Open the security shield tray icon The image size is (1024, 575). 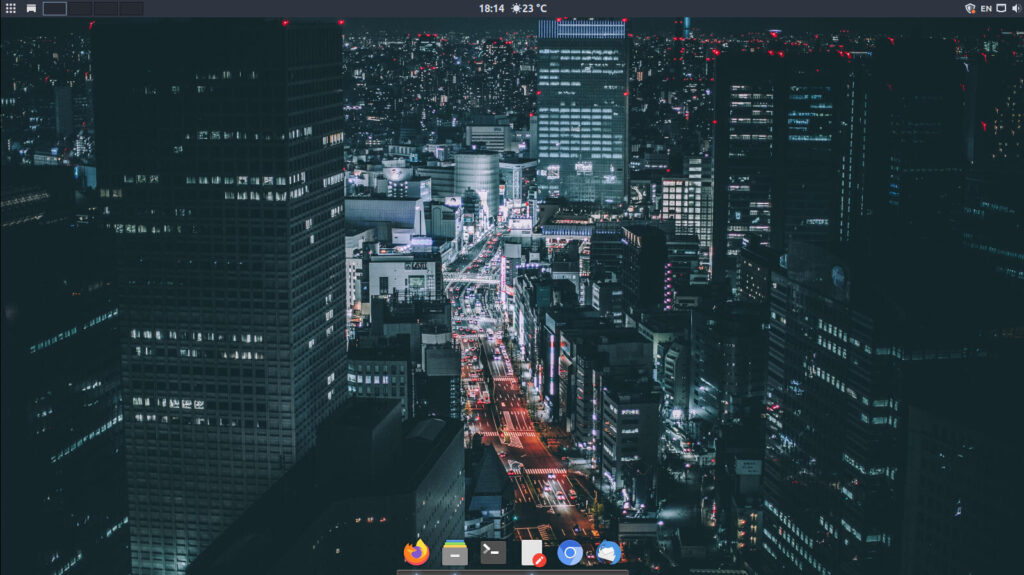(969, 8)
